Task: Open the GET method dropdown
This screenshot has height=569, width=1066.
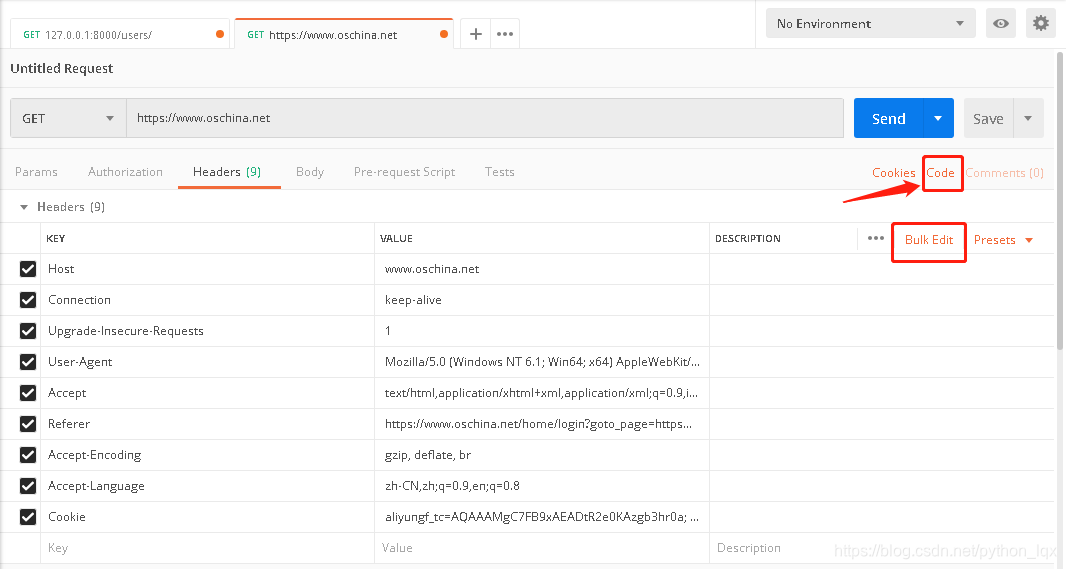Action: pyautogui.click(x=68, y=118)
